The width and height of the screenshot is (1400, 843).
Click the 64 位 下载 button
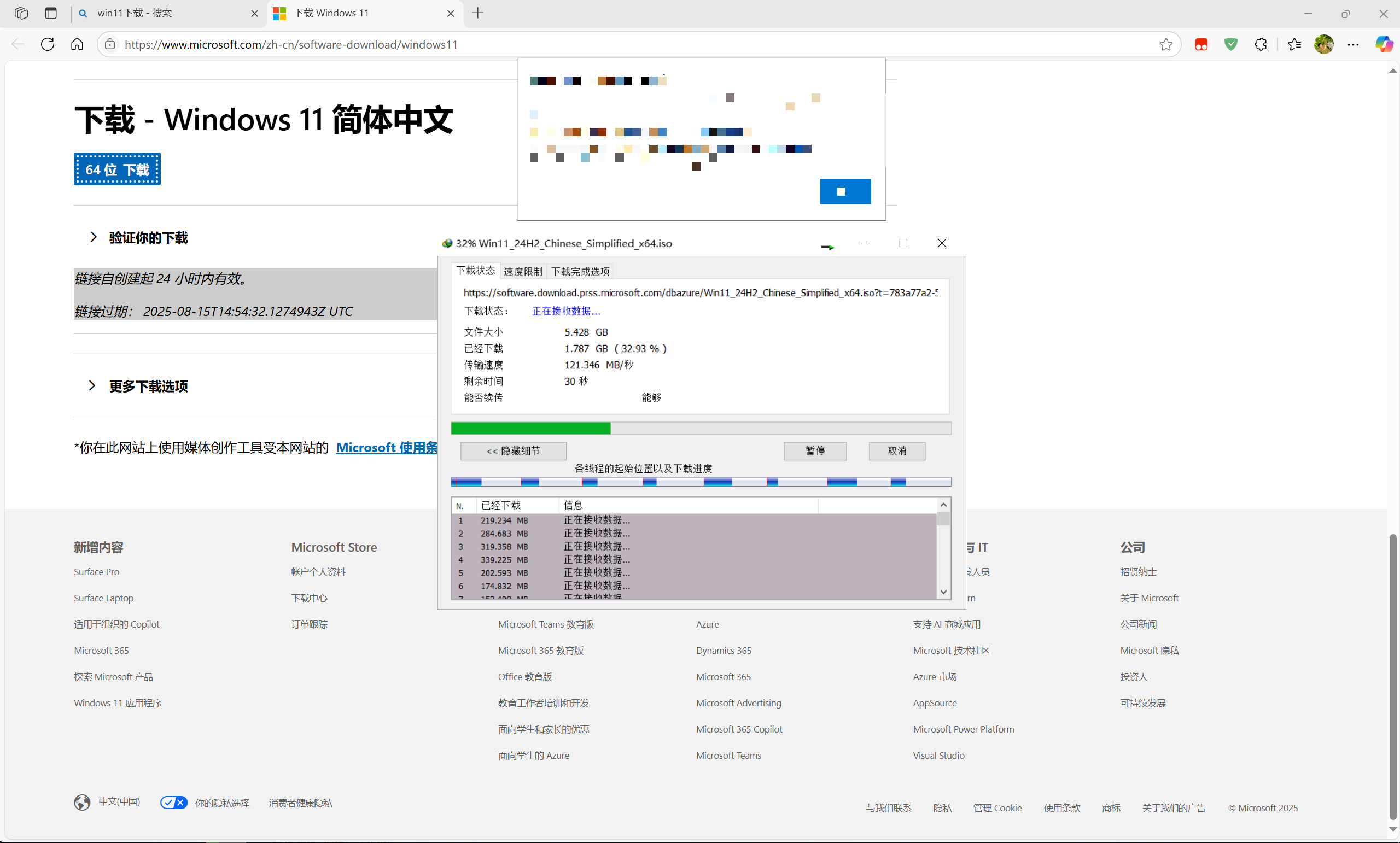pyautogui.click(x=117, y=169)
